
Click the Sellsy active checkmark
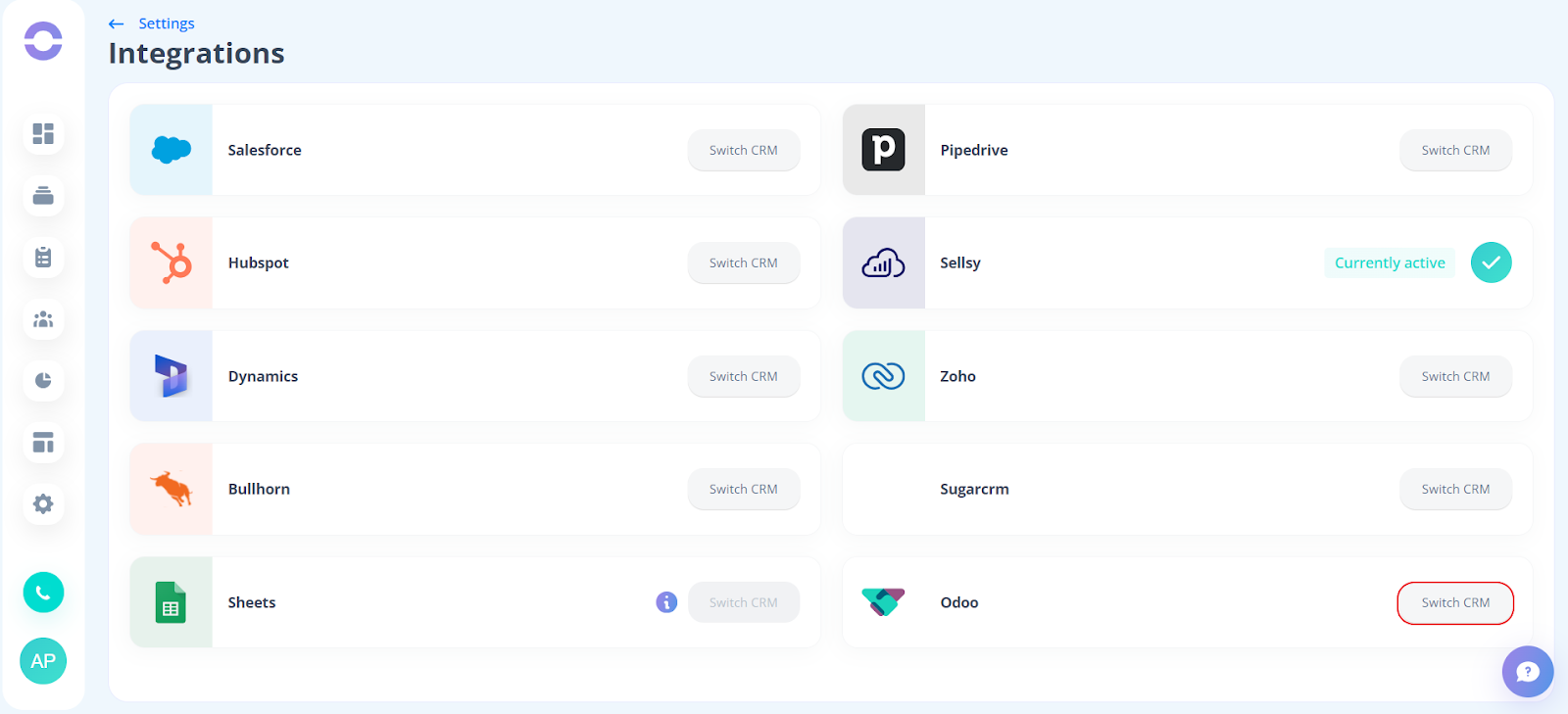(x=1491, y=262)
